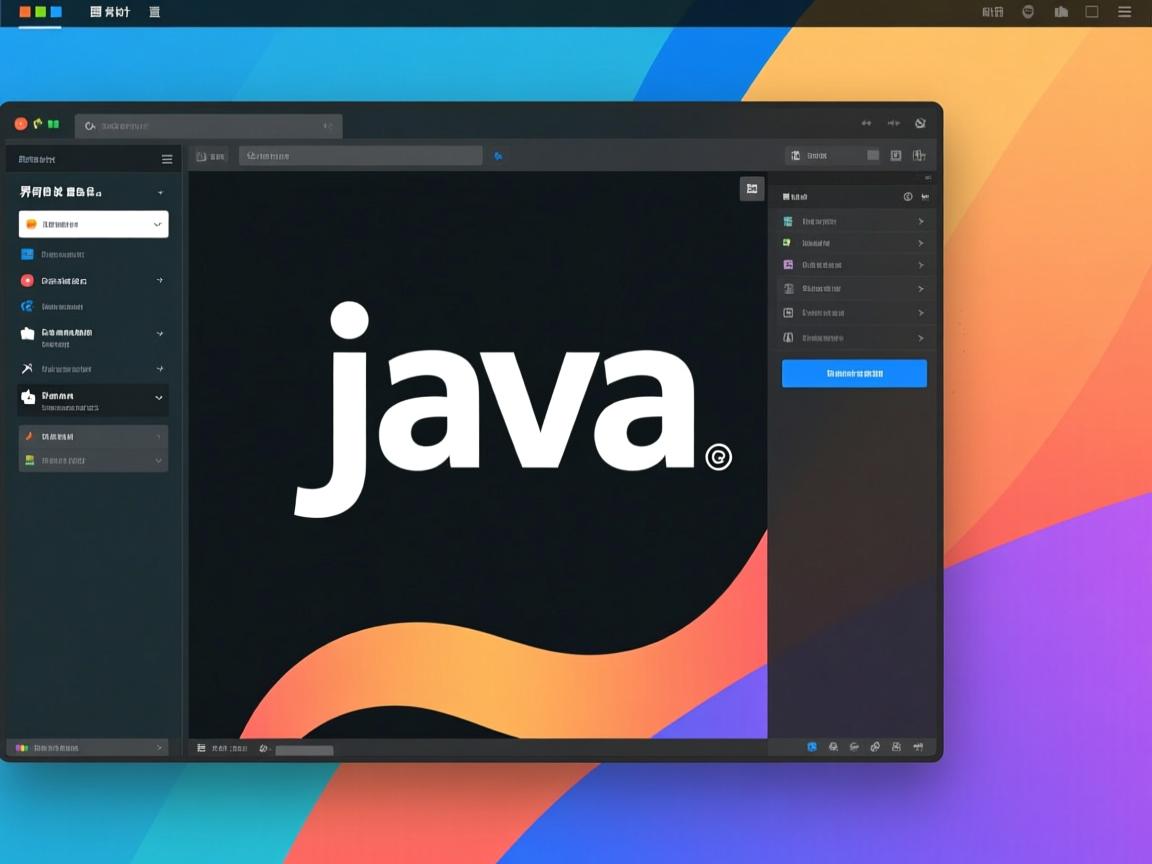
Task: Click the camera icon on the Java preview
Action: point(752,188)
